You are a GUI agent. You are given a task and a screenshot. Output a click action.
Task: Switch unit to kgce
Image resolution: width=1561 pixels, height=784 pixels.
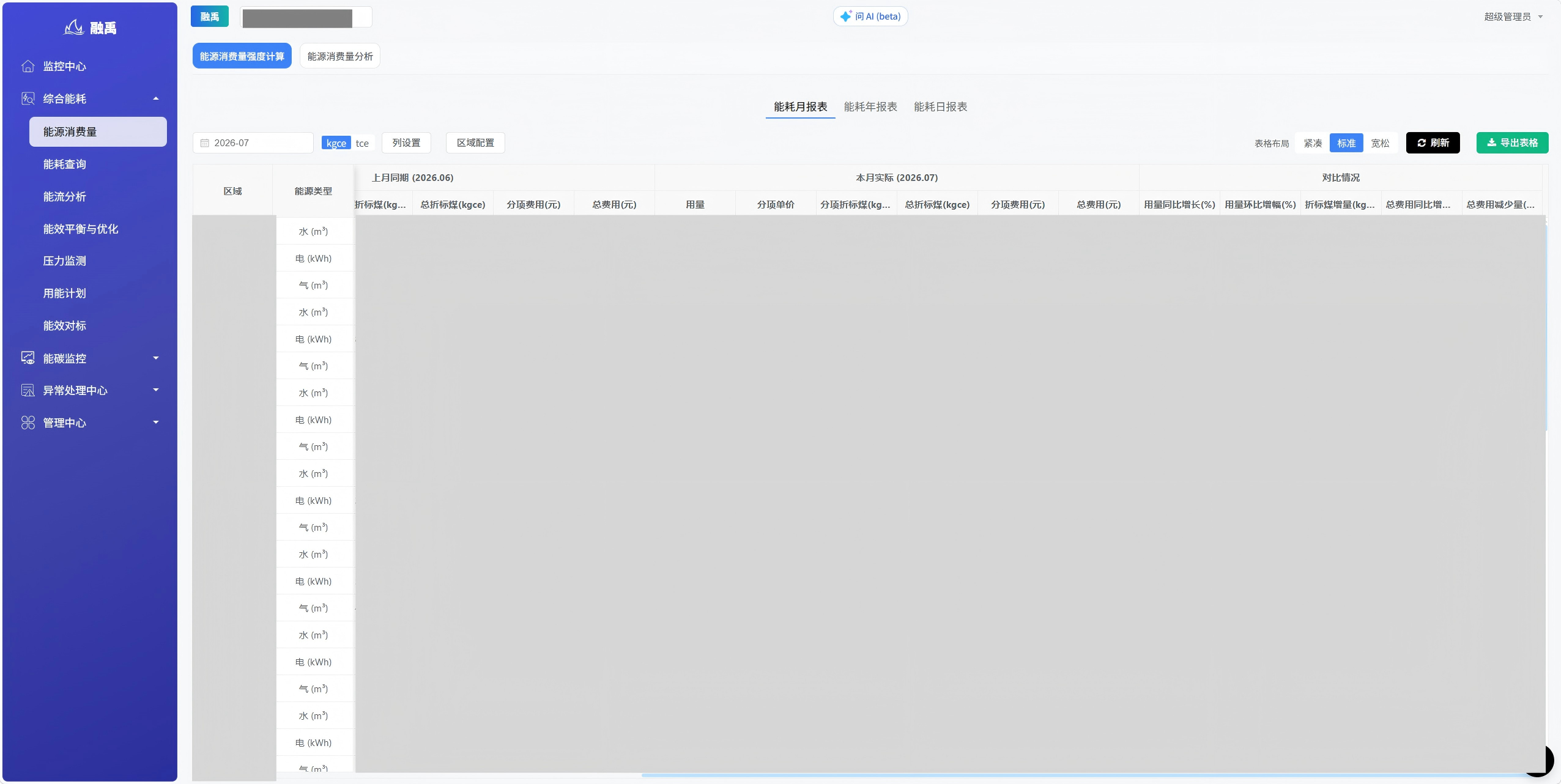336,143
